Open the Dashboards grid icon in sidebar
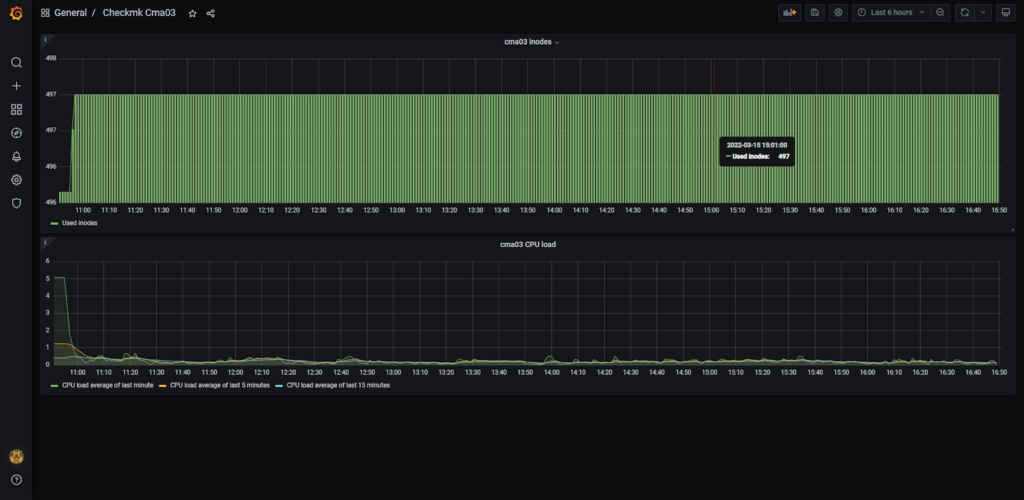1024x500 pixels. (x=16, y=110)
